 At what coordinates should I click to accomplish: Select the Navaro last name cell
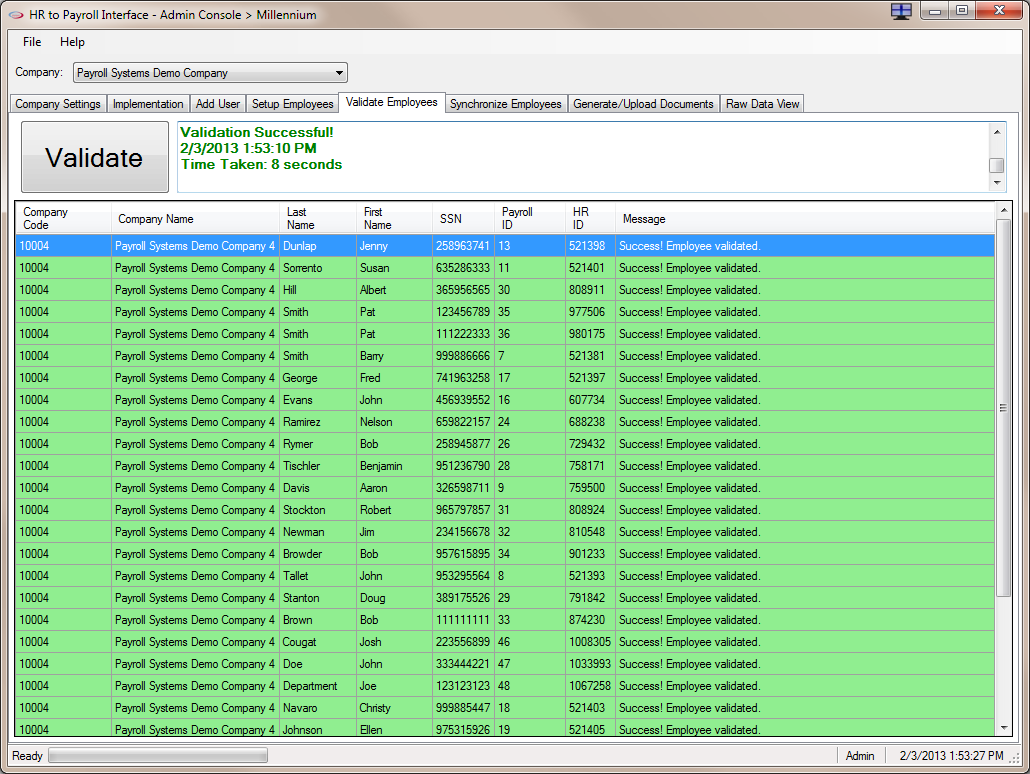coord(318,708)
